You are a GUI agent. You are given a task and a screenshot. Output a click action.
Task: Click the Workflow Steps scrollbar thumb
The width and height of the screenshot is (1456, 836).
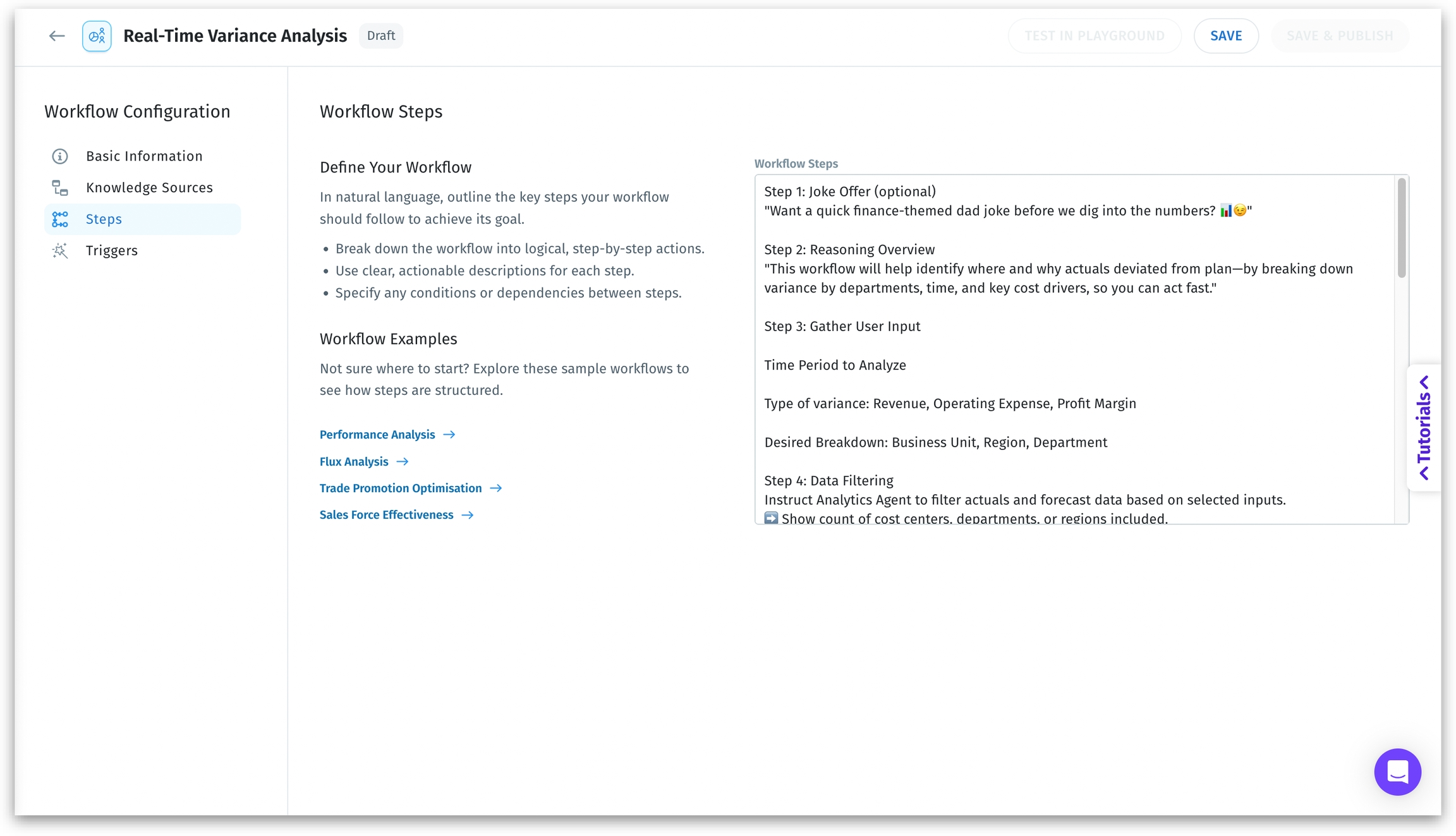[x=1401, y=227]
